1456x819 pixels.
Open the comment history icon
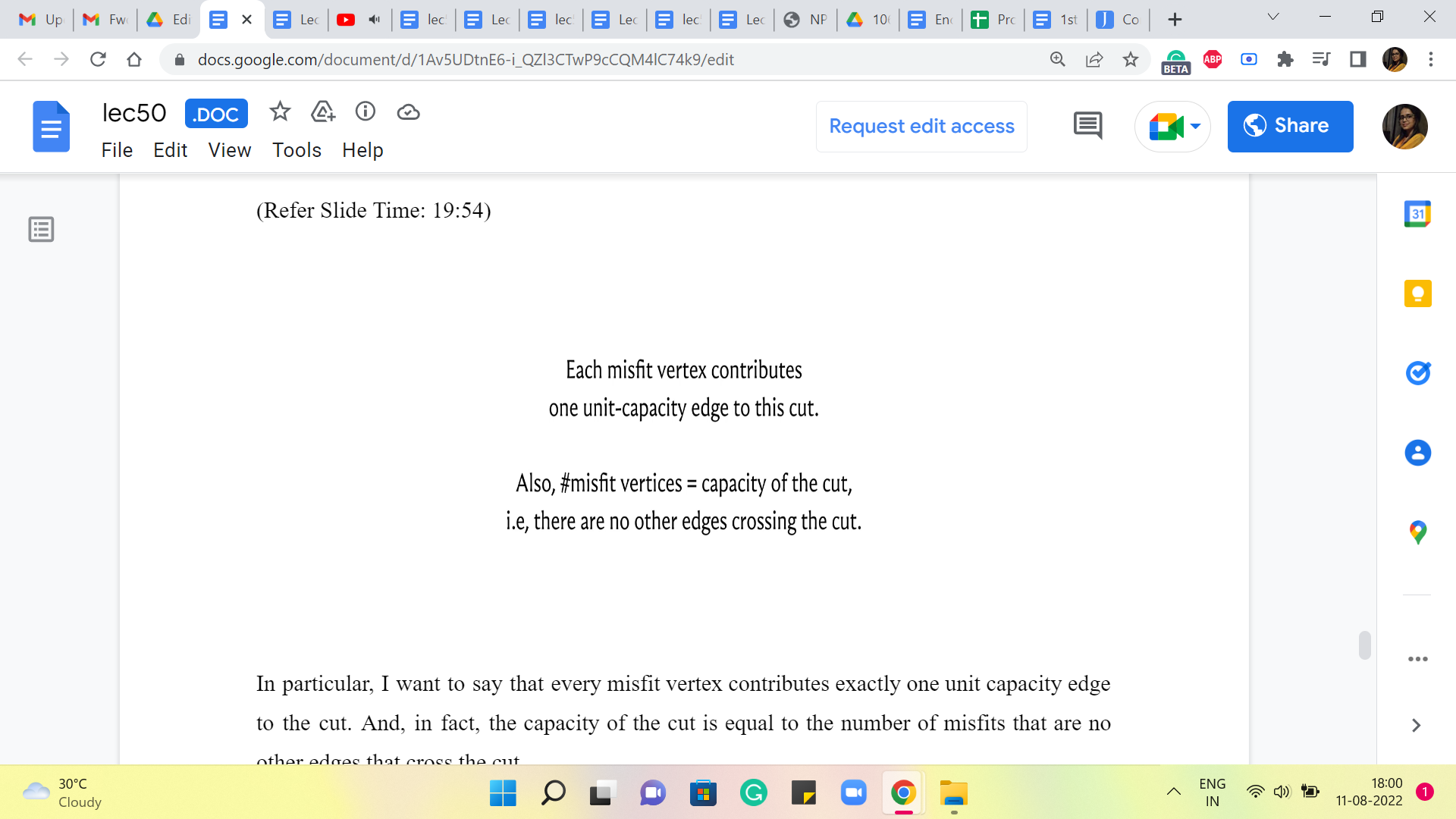pyautogui.click(x=1087, y=126)
